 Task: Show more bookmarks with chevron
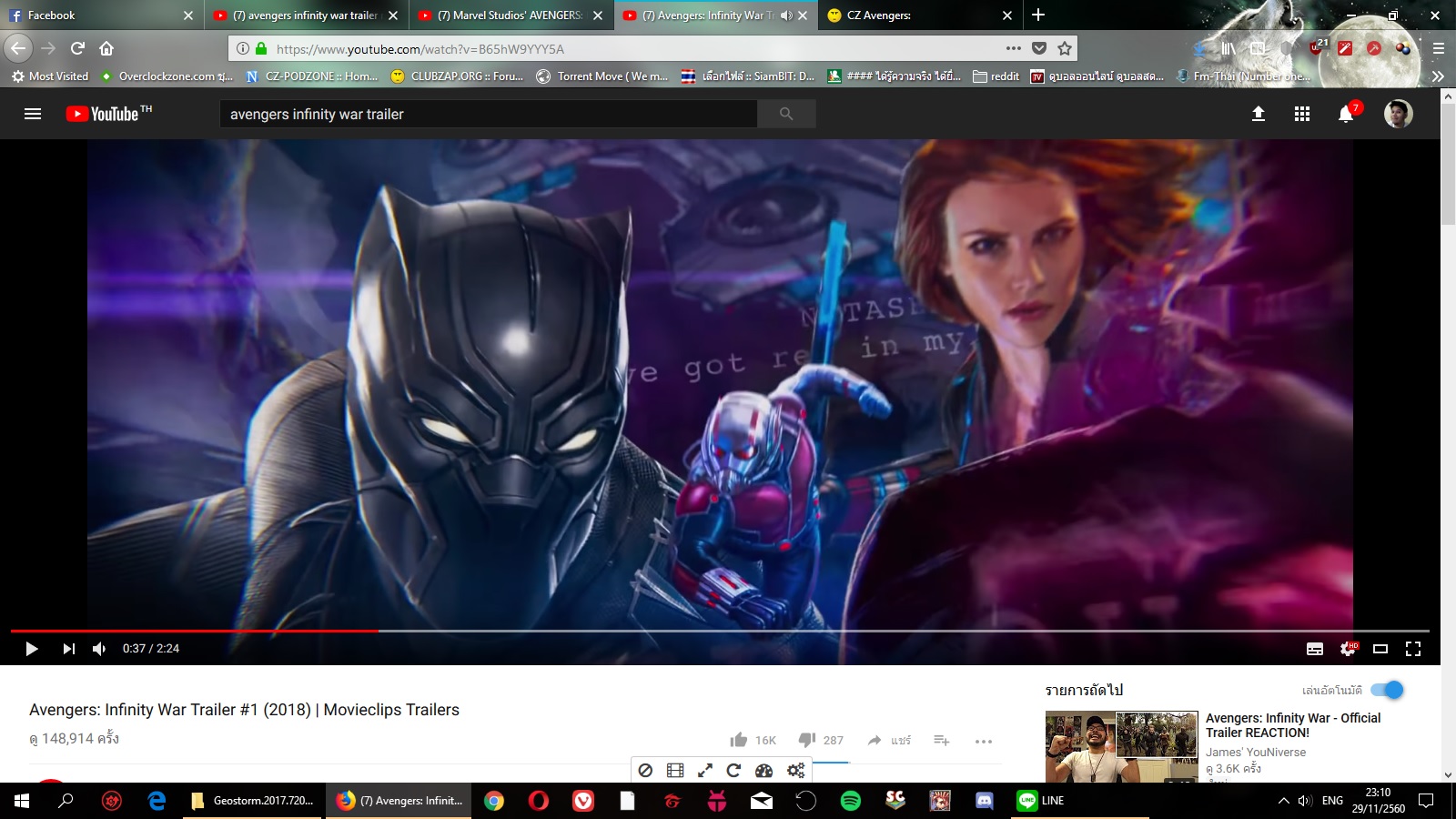tap(1438, 76)
